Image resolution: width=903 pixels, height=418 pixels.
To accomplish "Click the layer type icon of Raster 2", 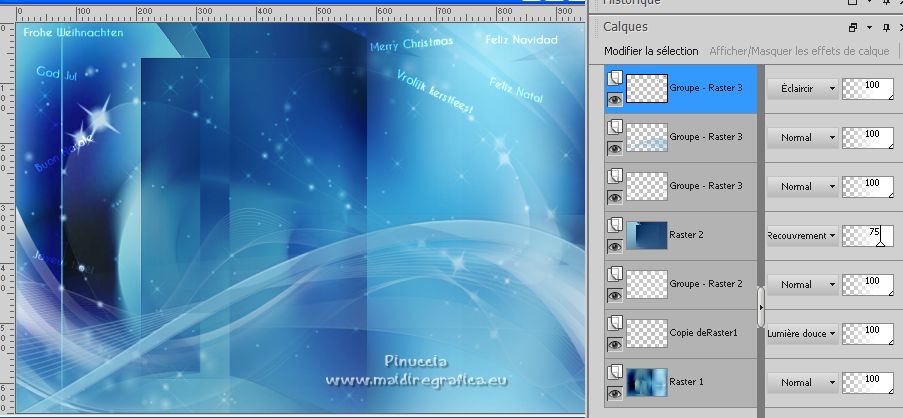I will pos(615,225).
